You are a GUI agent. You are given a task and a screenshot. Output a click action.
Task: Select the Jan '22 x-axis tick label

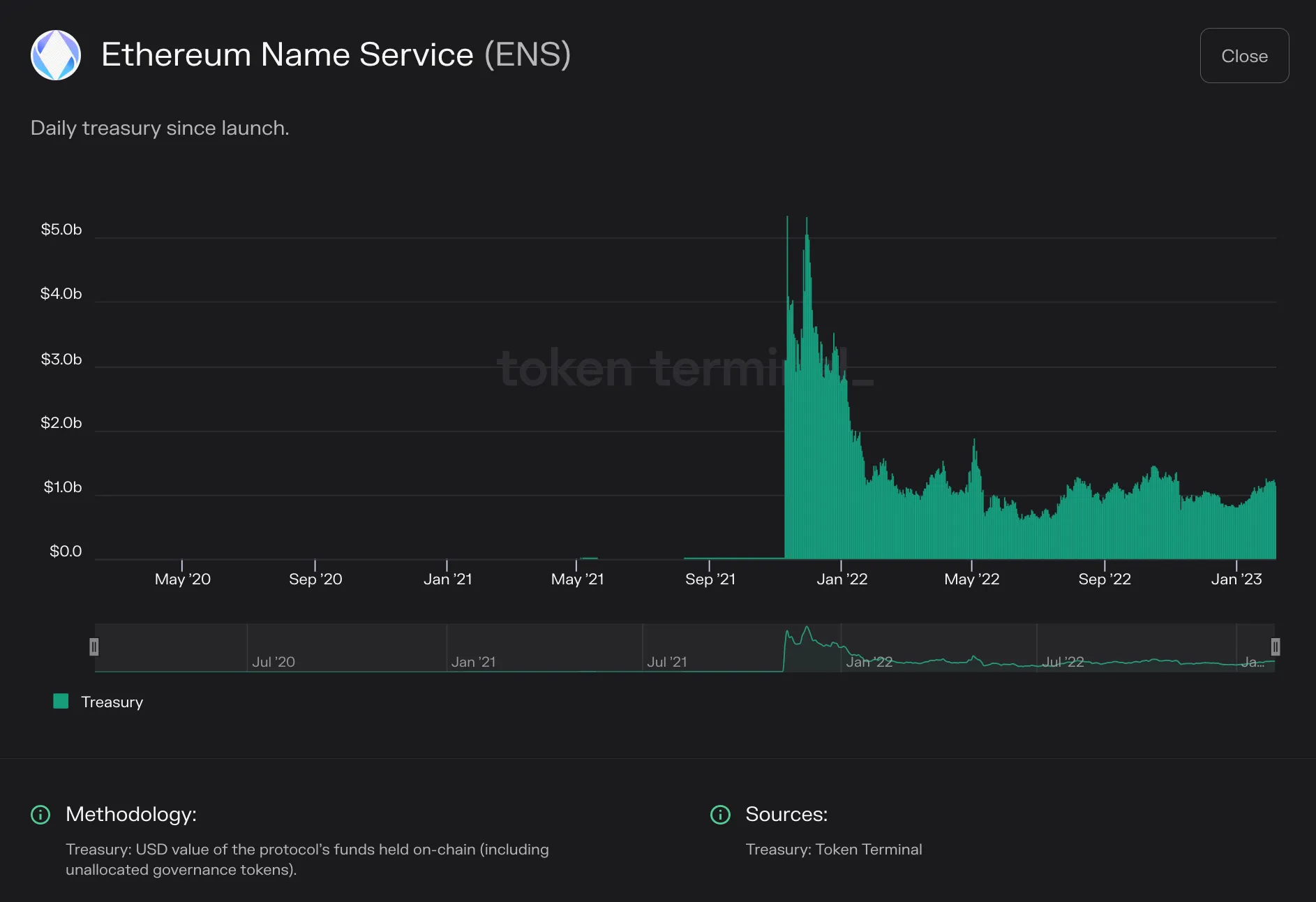(842, 579)
